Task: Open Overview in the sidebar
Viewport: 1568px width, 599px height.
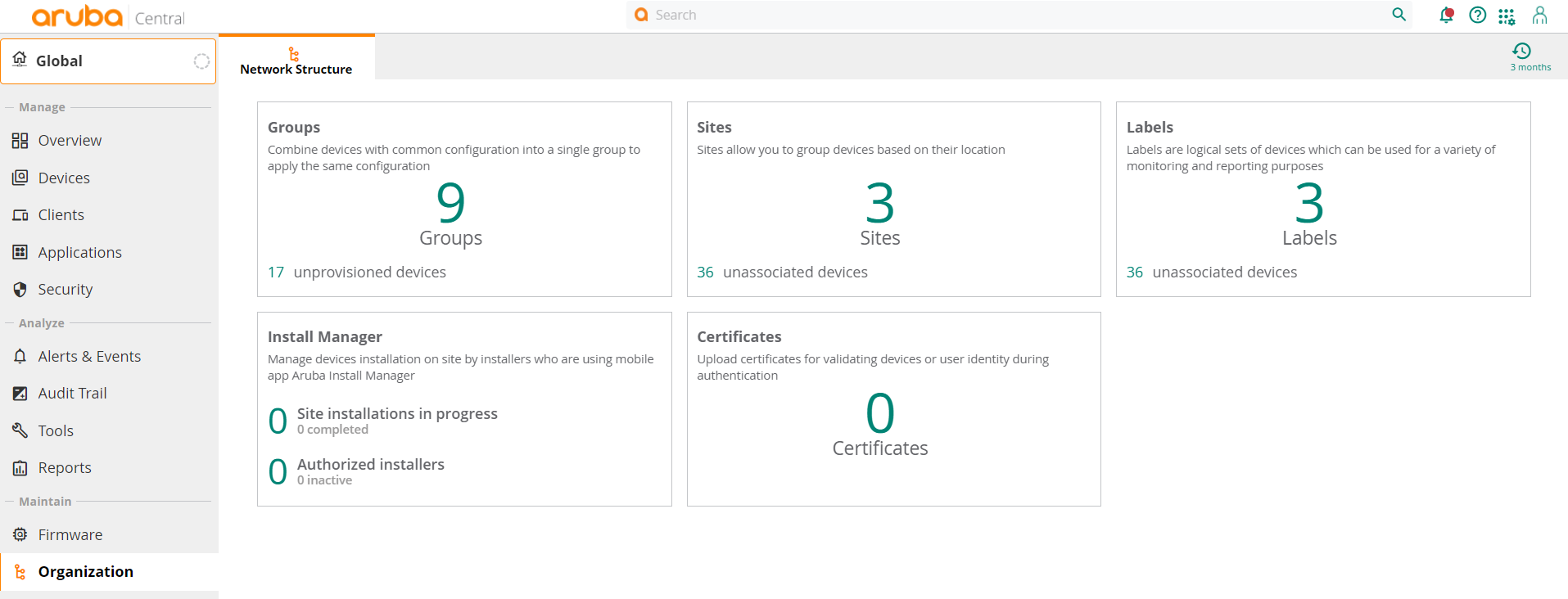Action: [70, 141]
